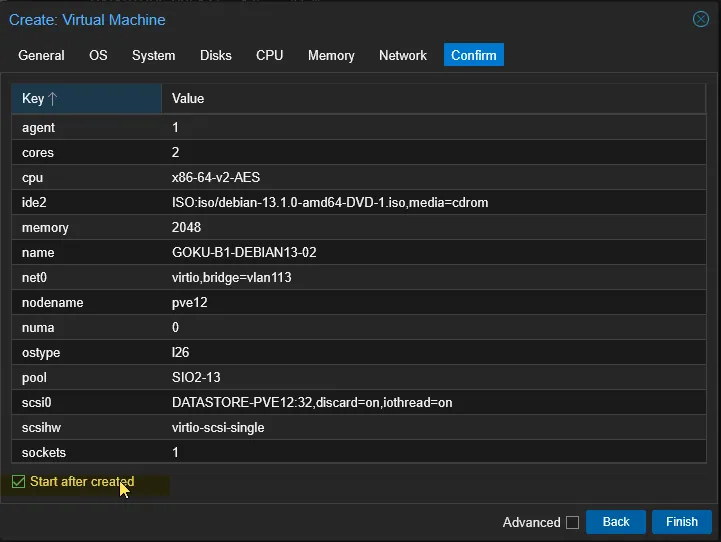
Task: Switch to the General tab
Action: point(41,56)
